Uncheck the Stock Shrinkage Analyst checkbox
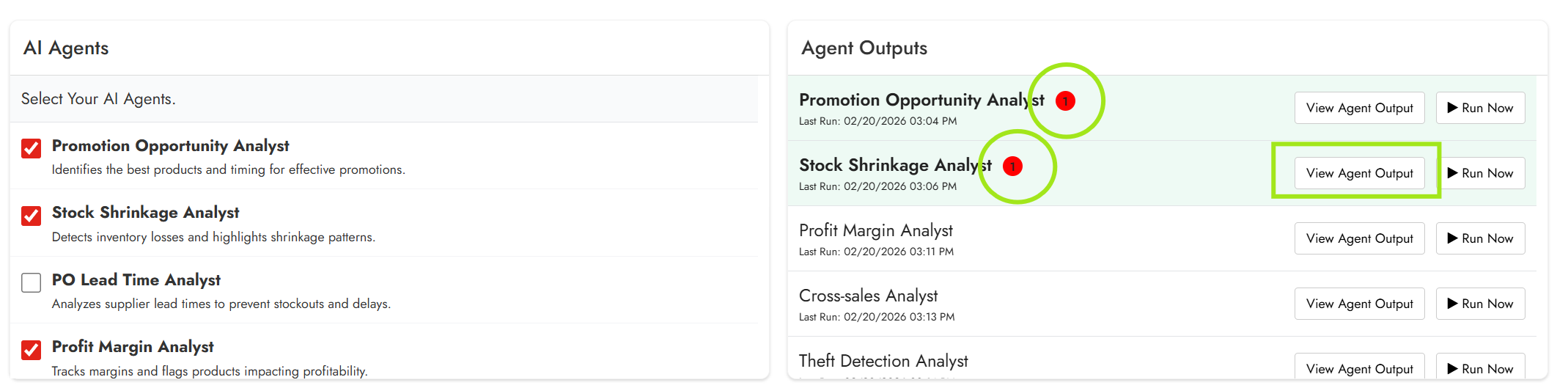Screen dimensions: 1568x388 tap(32, 216)
